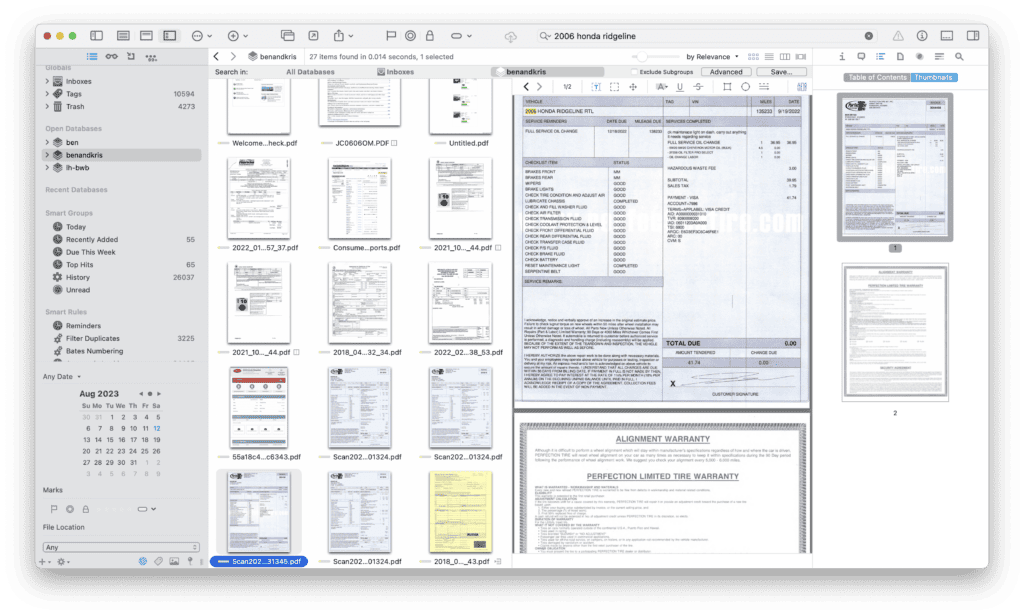Select the benandkris database in sidebar
The width and height of the screenshot is (1024, 615).
click(x=121, y=155)
